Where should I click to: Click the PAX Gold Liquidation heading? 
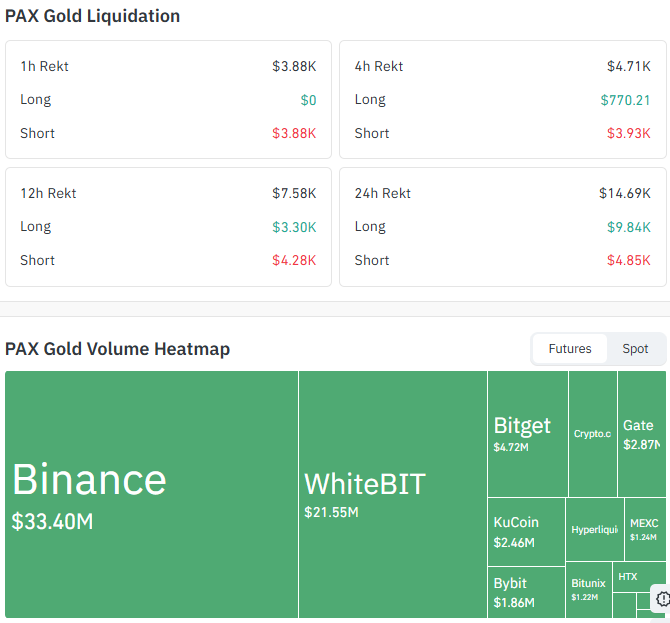(x=92, y=16)
